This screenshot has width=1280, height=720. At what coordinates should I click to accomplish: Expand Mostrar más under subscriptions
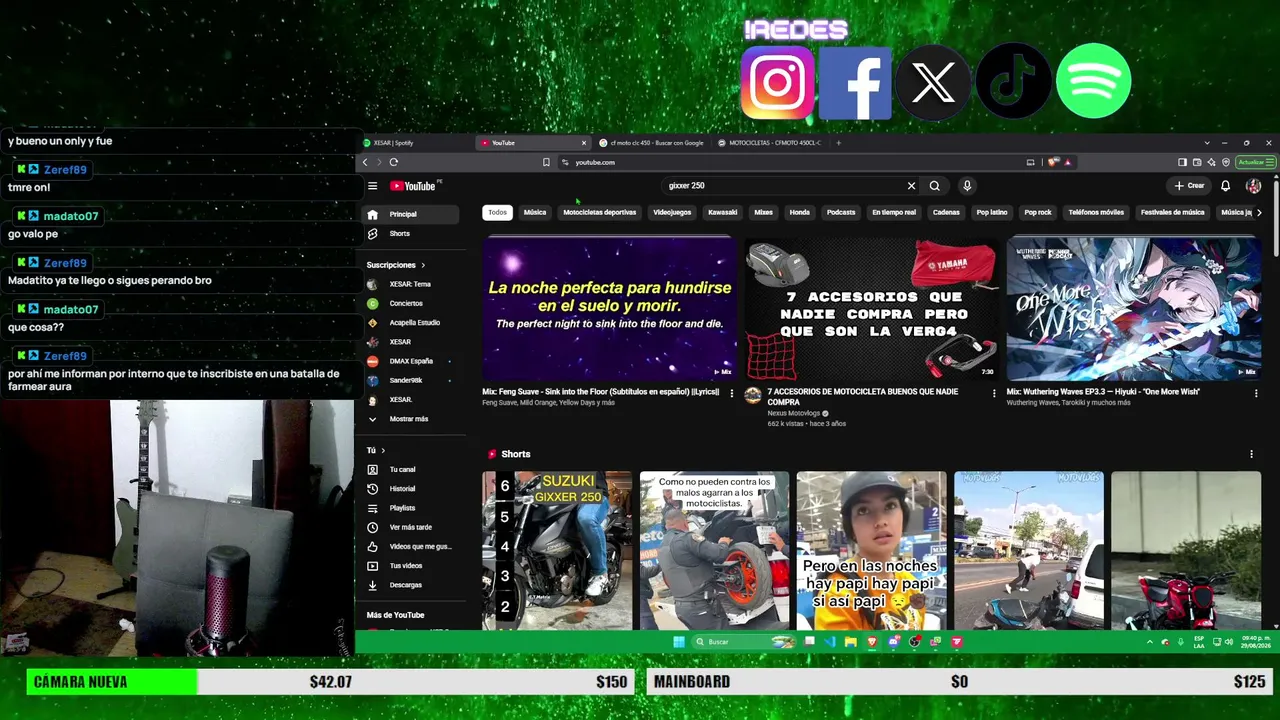tap(411, 419)
